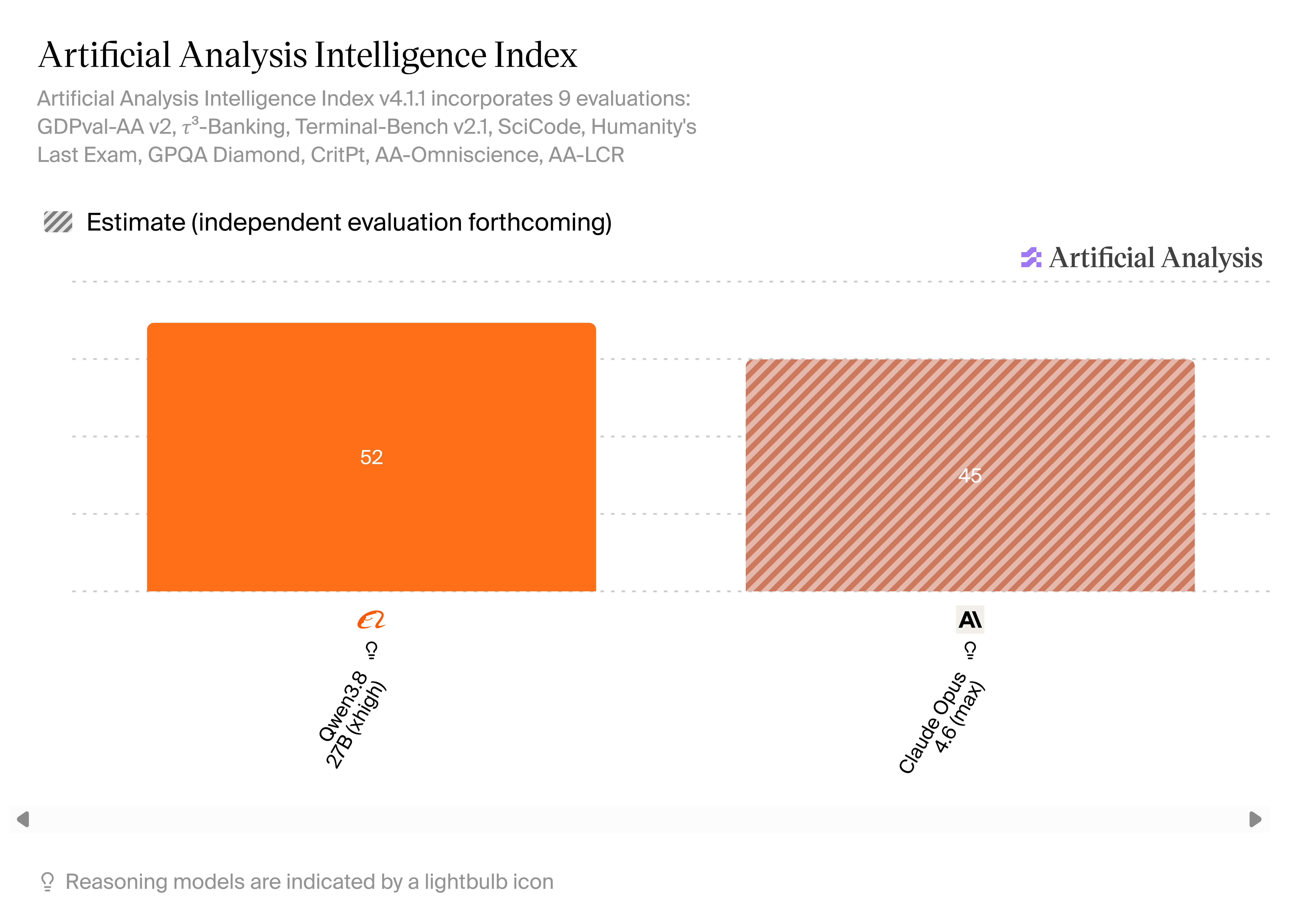1289x924 pixels.
Task: Select the hatched Claude Opus 4.6 bar
Action: tap(970, 475)
